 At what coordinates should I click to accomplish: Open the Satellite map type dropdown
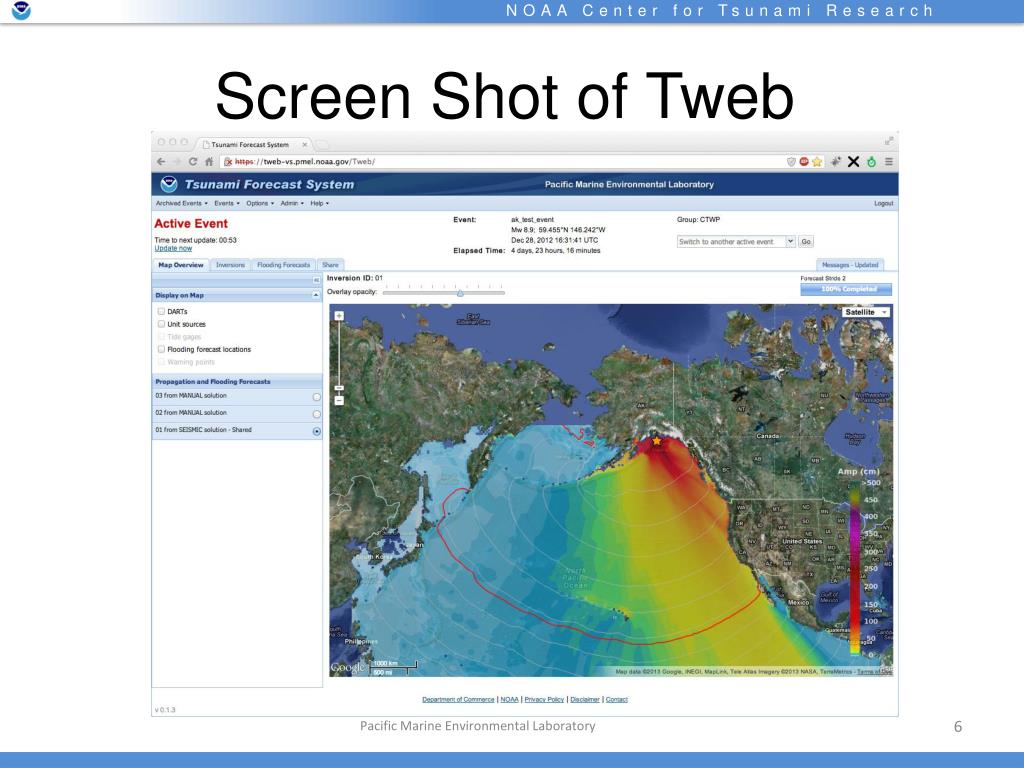tap(866, 312)
